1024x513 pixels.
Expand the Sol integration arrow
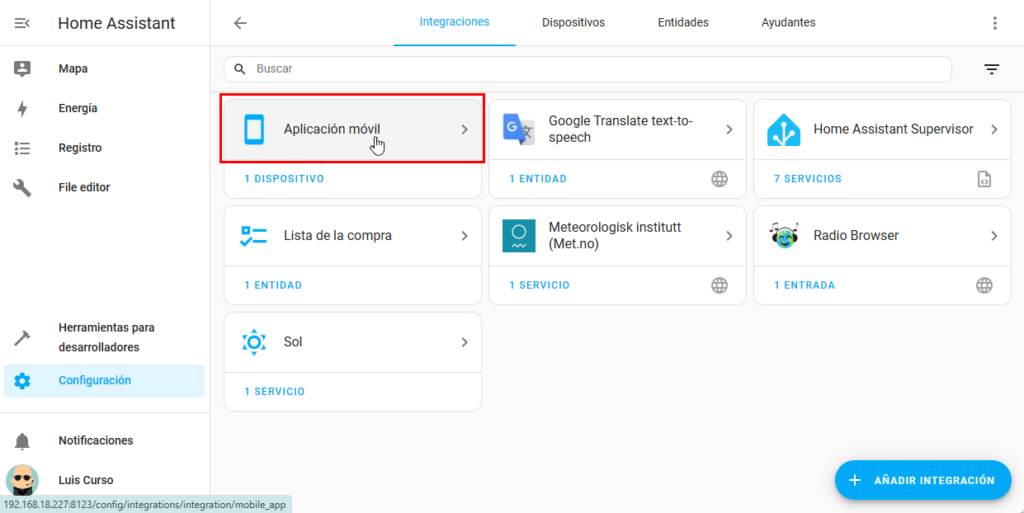pyautogui.click(x=464, y=342)
